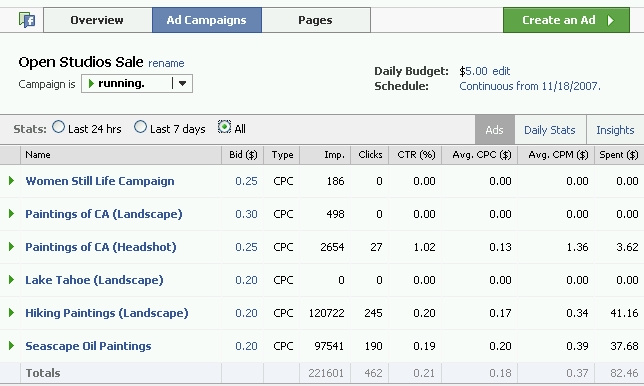Open the Overview tab
The image size is (644, 386).
97,20
